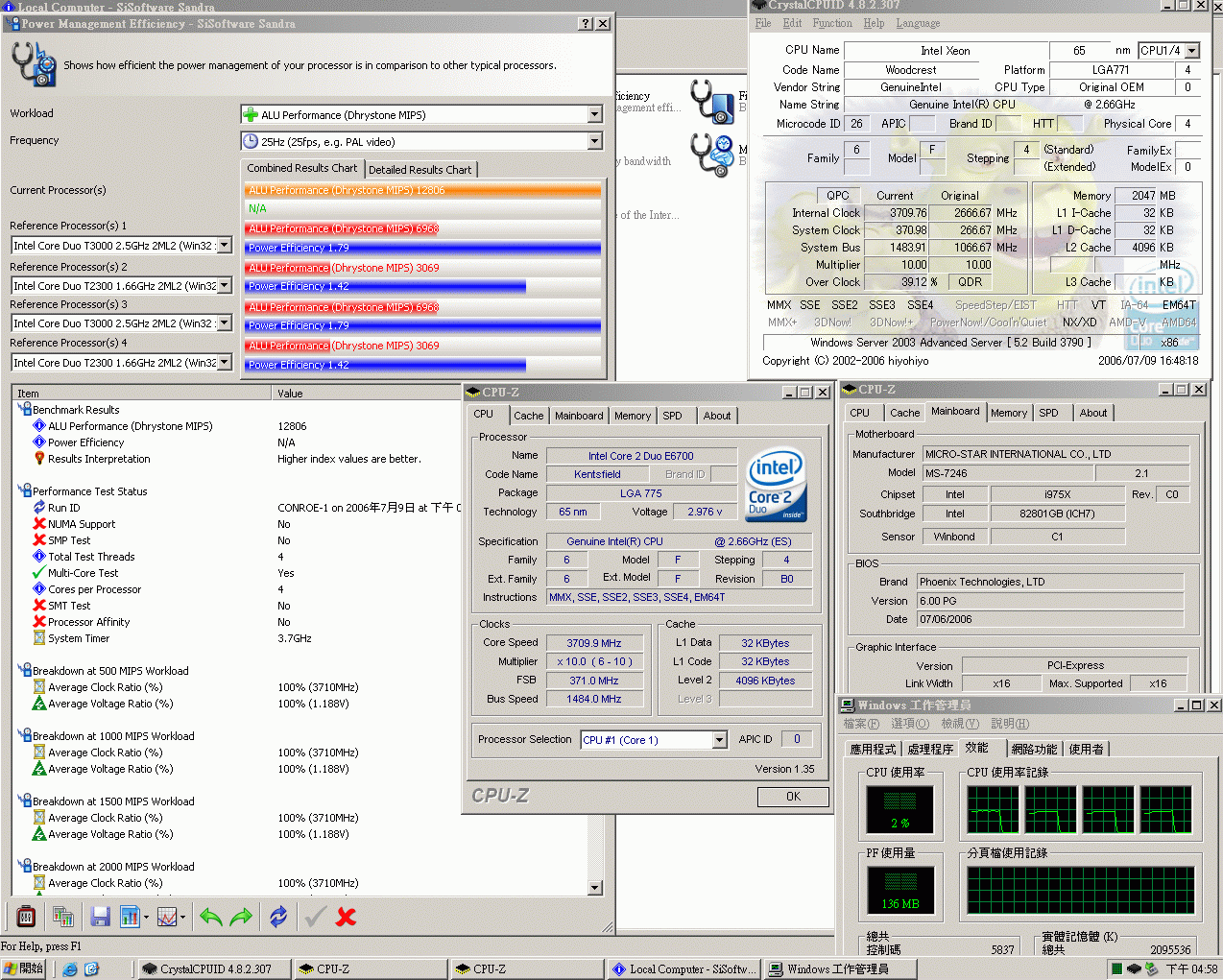Click the grey checkmark icon in Sandra toolbar

(x=315, y=917)
